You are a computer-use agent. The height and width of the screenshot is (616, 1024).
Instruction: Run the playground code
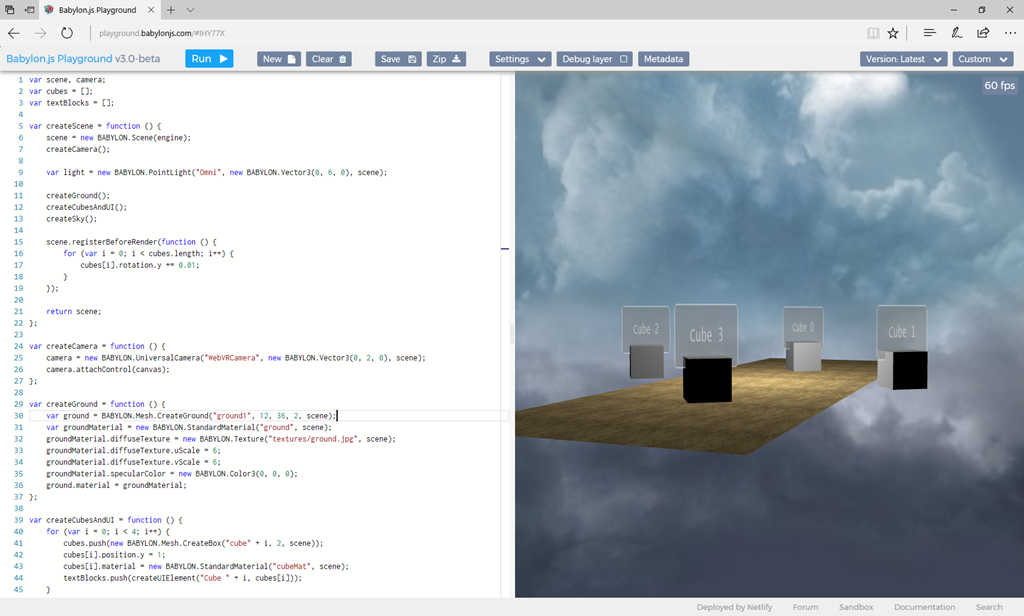click(x=209, y=59)
